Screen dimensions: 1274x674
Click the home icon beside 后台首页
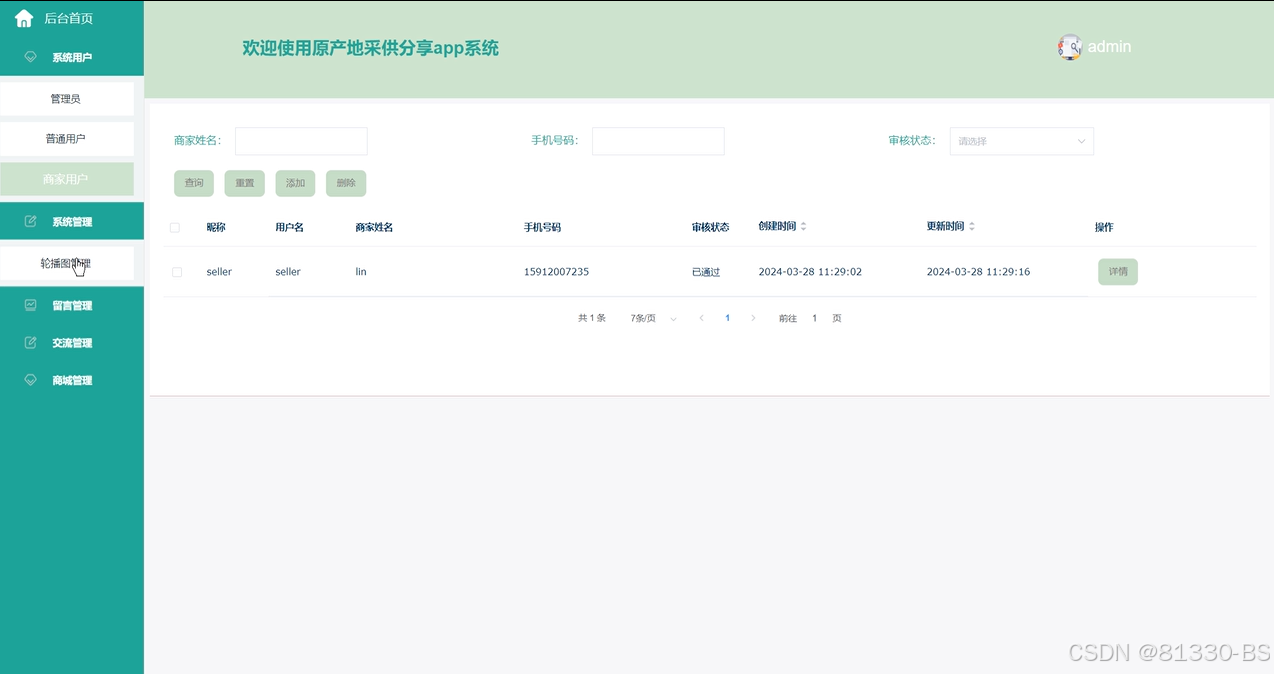pos(24,18)
